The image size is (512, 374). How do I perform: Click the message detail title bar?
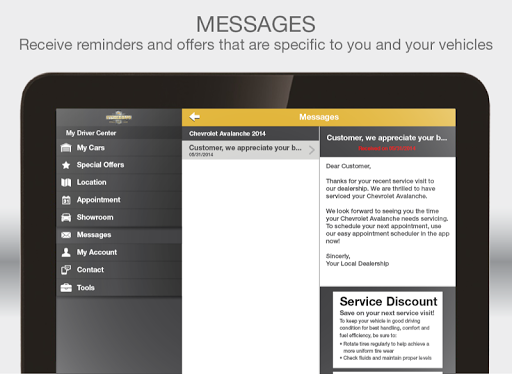(388, 142)
